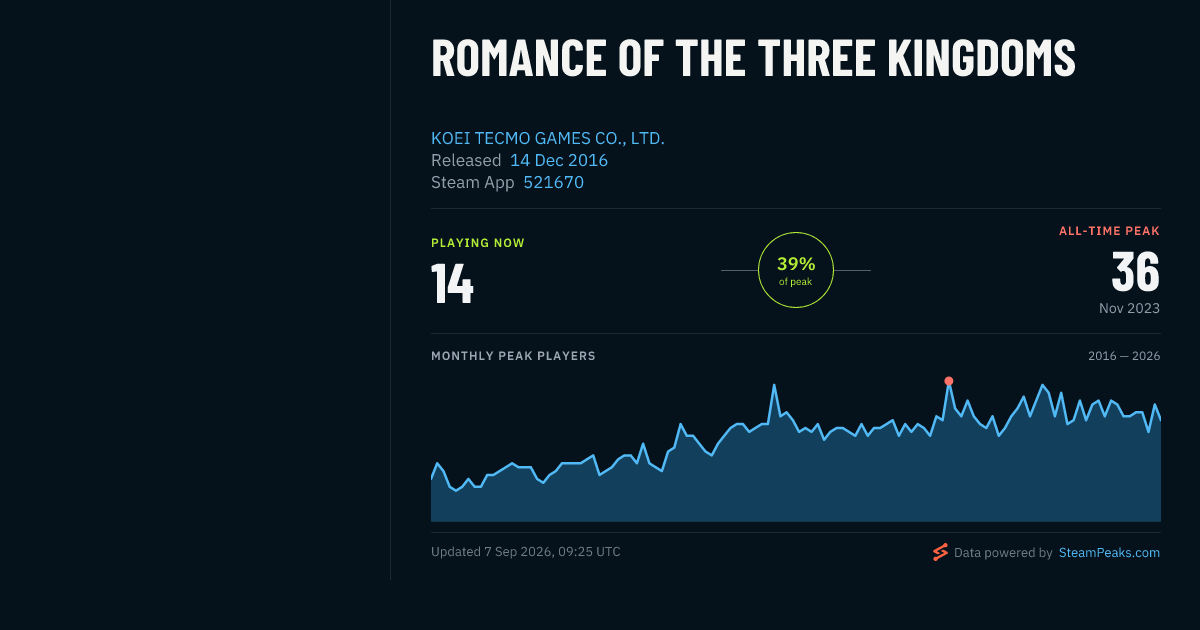Click the 39% of peak circle

click(x=796, y=270)
